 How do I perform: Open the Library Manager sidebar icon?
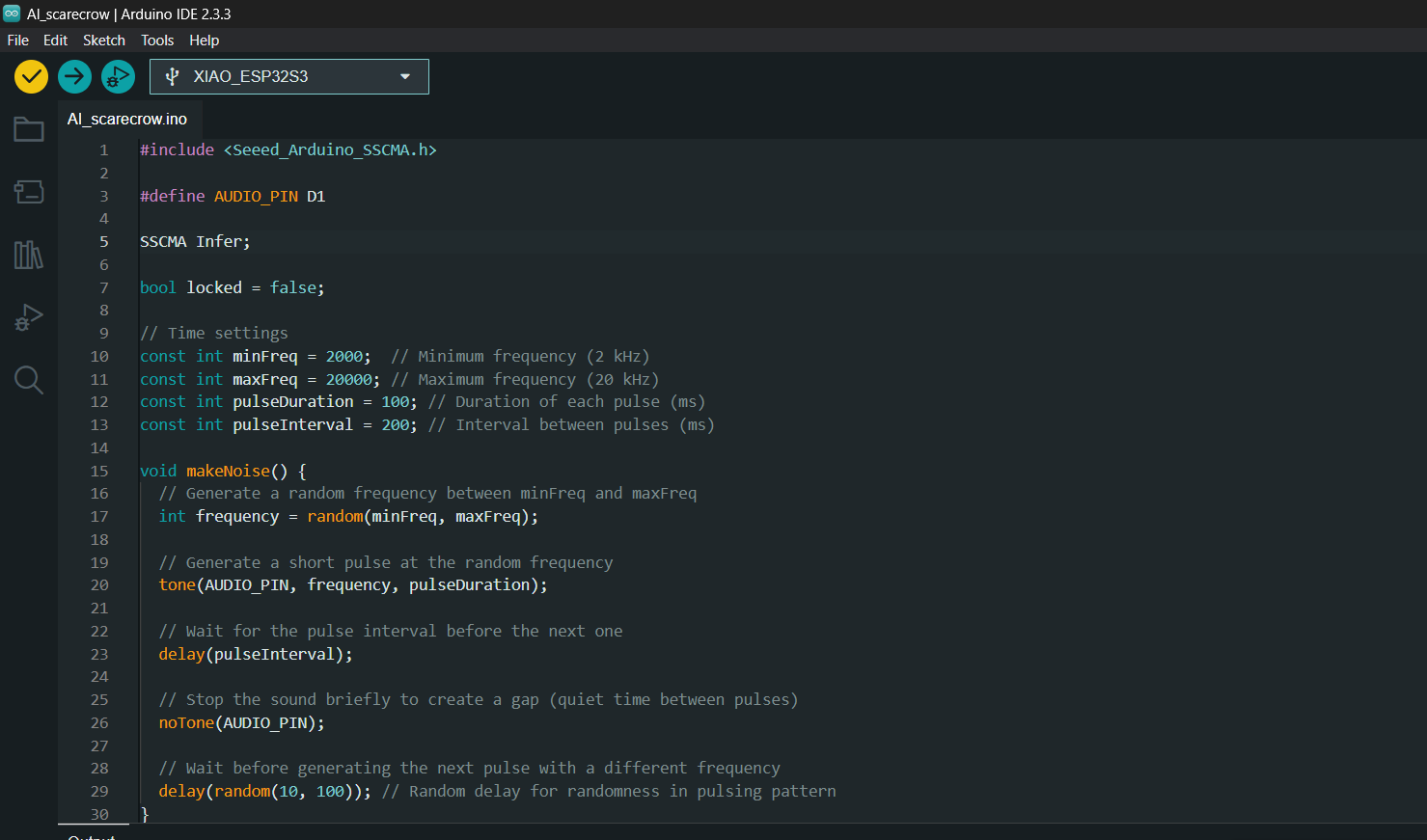tap(29, 255)
